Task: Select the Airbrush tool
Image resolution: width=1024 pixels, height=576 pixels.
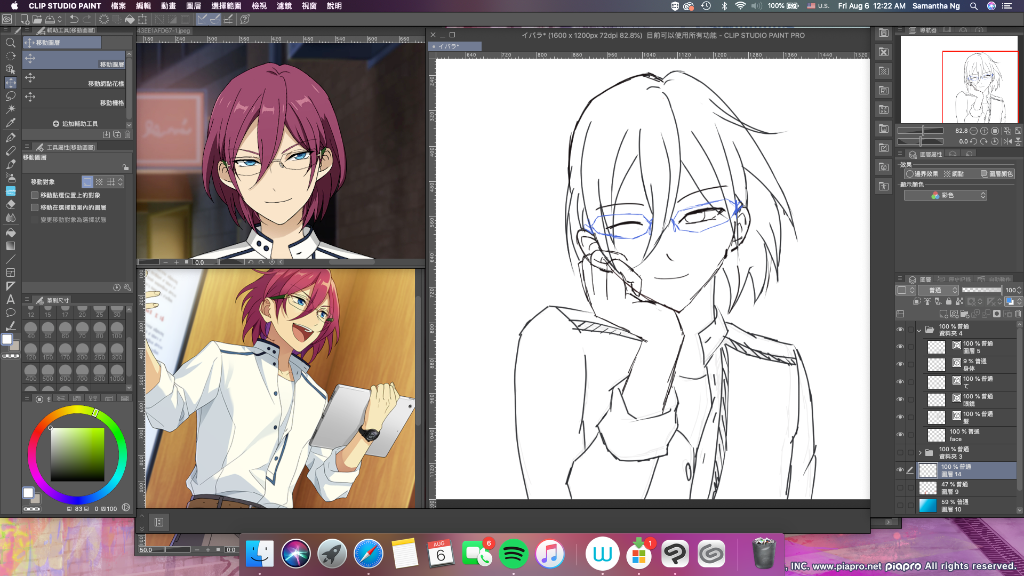Action: pos(10,177)
